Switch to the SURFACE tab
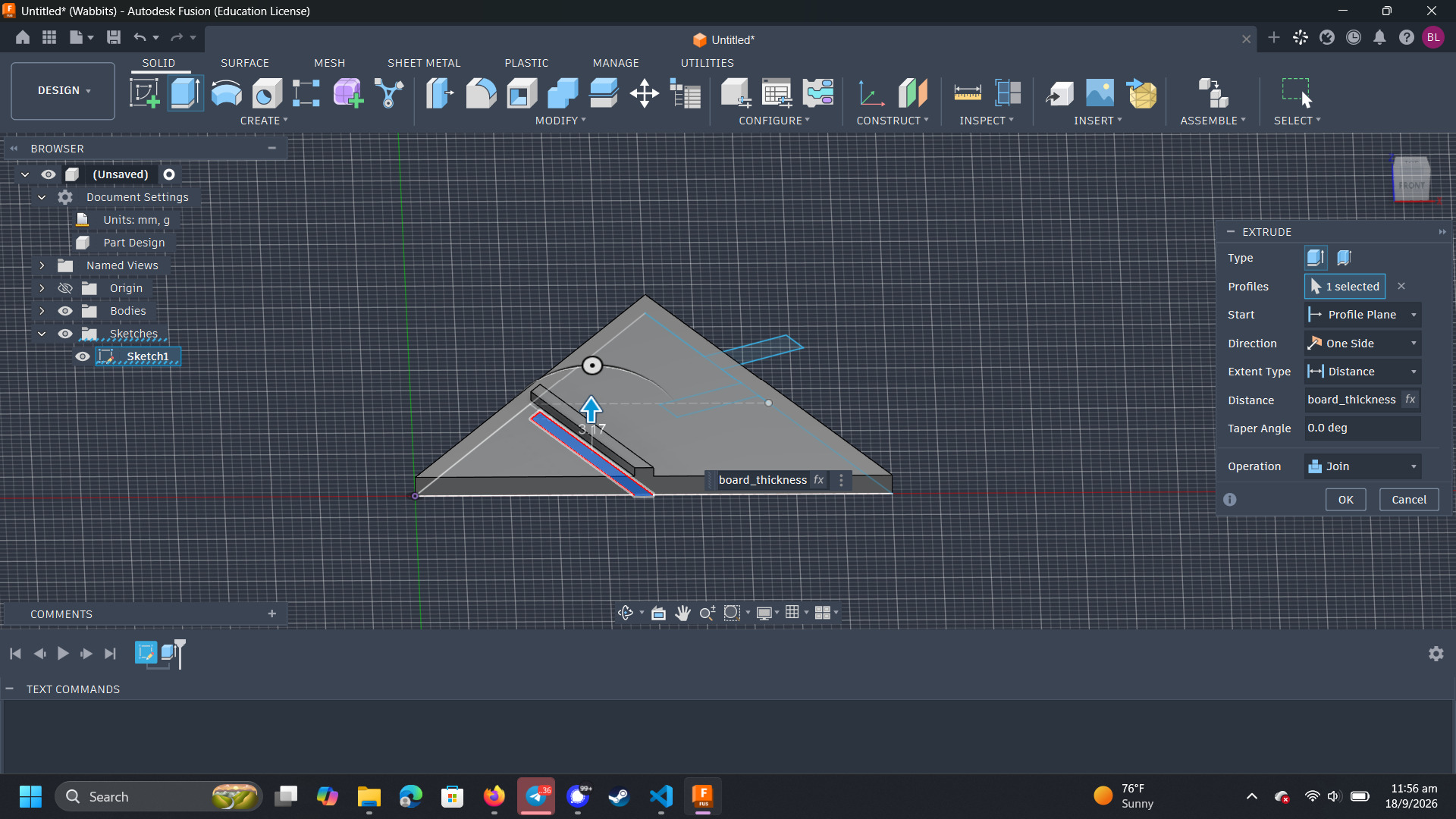1456x819 pixels. (245, 63)
